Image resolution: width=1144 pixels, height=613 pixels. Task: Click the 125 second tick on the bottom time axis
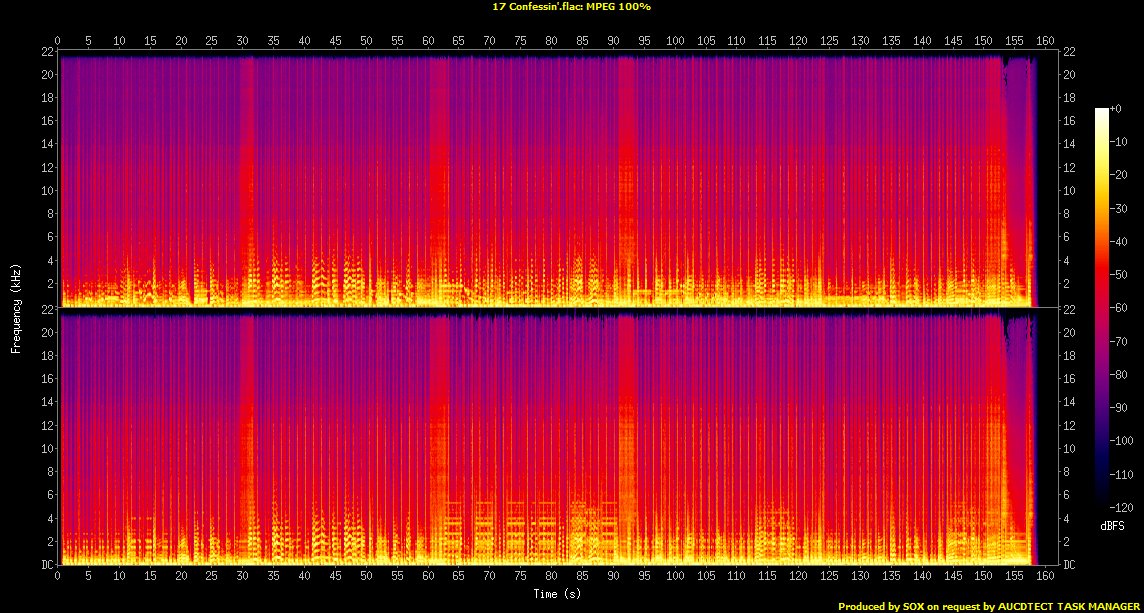point(829,577)
